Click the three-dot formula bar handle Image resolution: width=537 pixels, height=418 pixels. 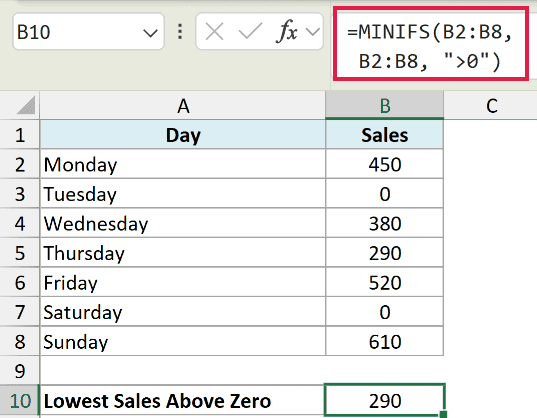[180, 31]
